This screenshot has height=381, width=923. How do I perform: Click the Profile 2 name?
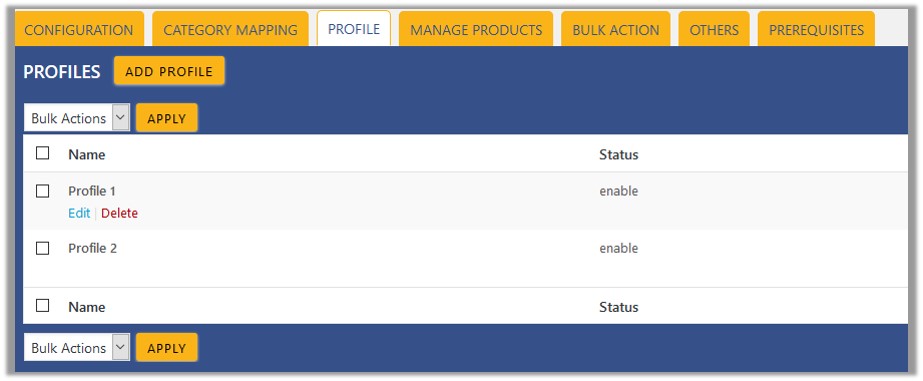tap(92, 248)
